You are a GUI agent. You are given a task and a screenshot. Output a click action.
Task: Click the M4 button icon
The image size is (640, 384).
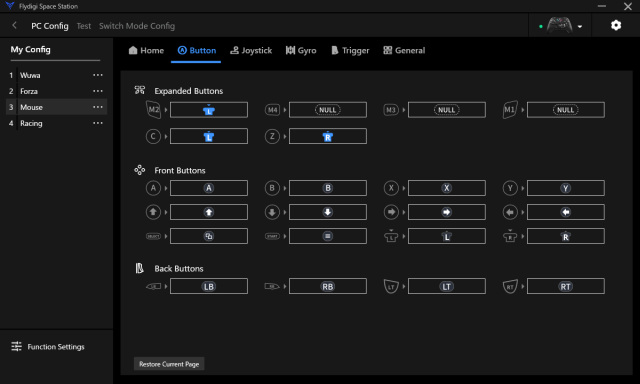pos(273,110)
